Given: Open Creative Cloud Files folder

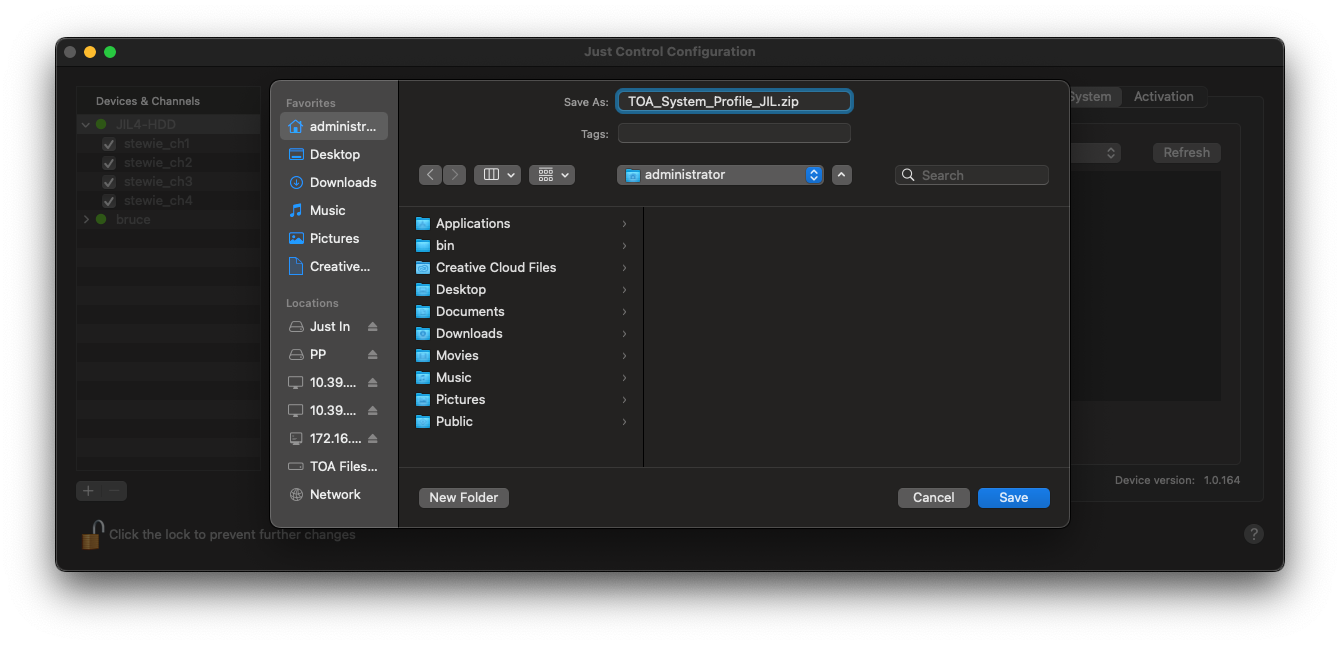Looking at the screenshot, I should (x=521, y=267).
